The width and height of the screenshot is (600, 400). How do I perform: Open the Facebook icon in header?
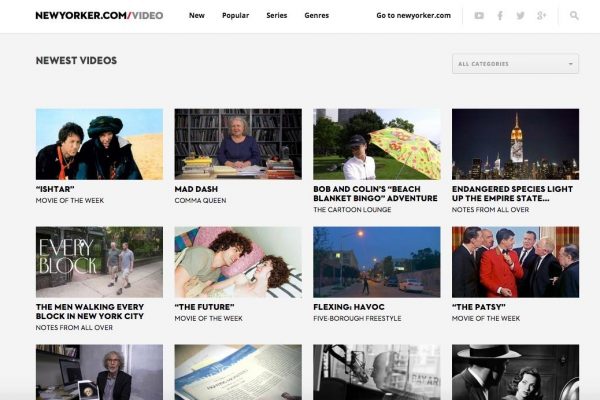[x=500, y=16]
